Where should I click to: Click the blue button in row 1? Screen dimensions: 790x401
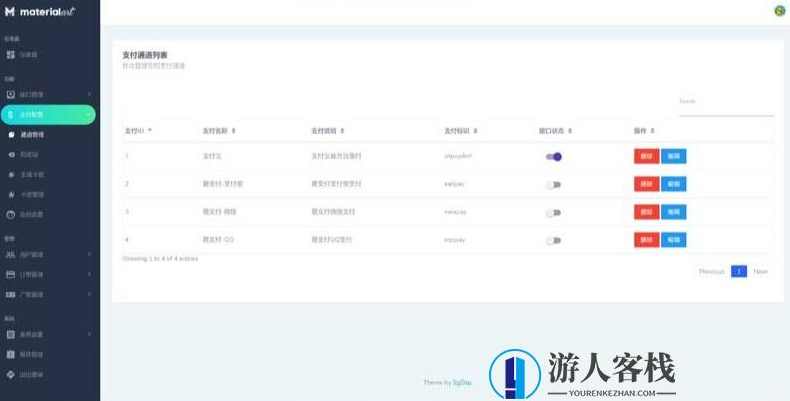(x=674, y=156)
